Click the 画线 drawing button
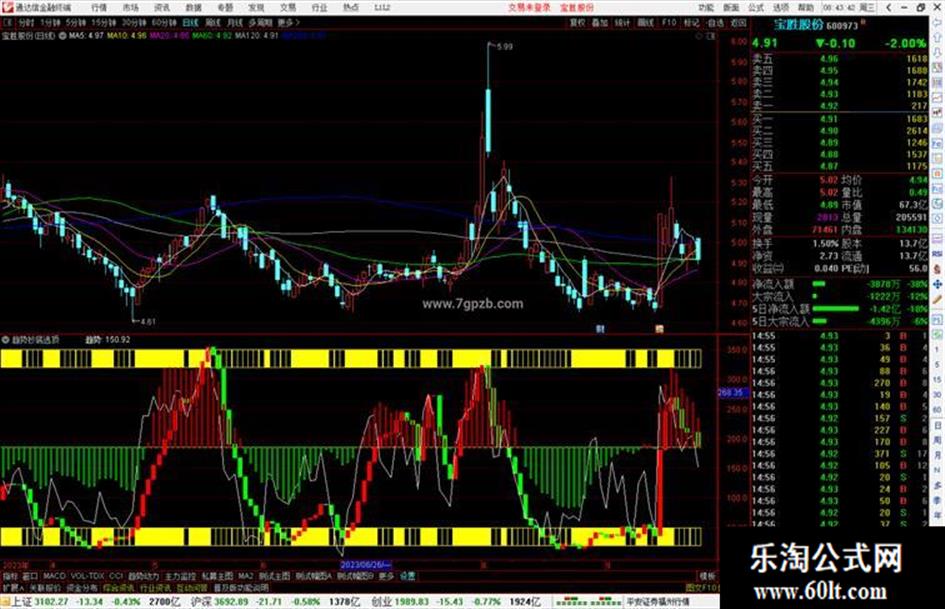 click(x=645, y=22)
